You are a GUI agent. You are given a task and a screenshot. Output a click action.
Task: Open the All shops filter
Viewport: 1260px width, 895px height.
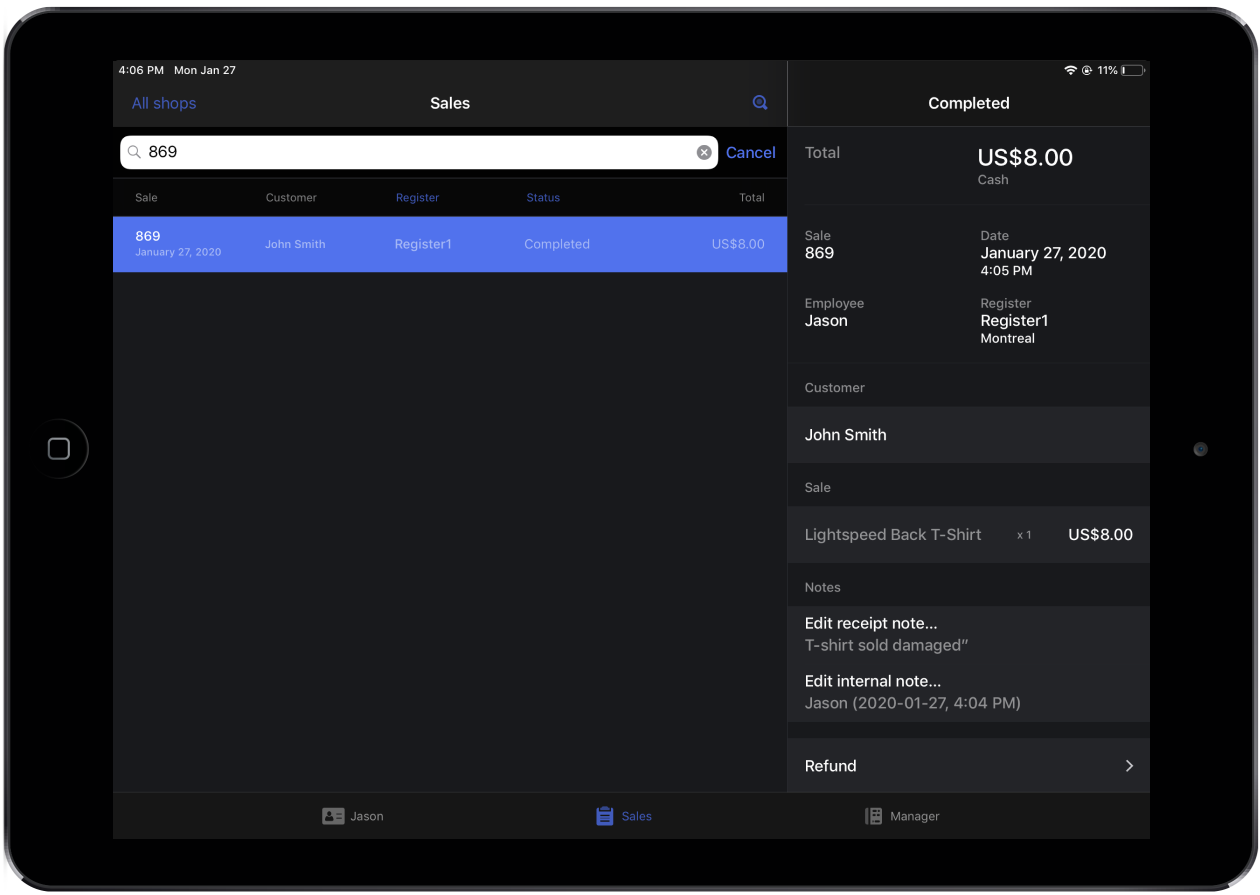pos(164,103)
